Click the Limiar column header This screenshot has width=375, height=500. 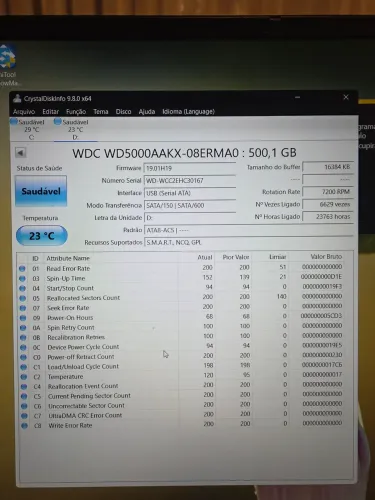pos(278,257)
